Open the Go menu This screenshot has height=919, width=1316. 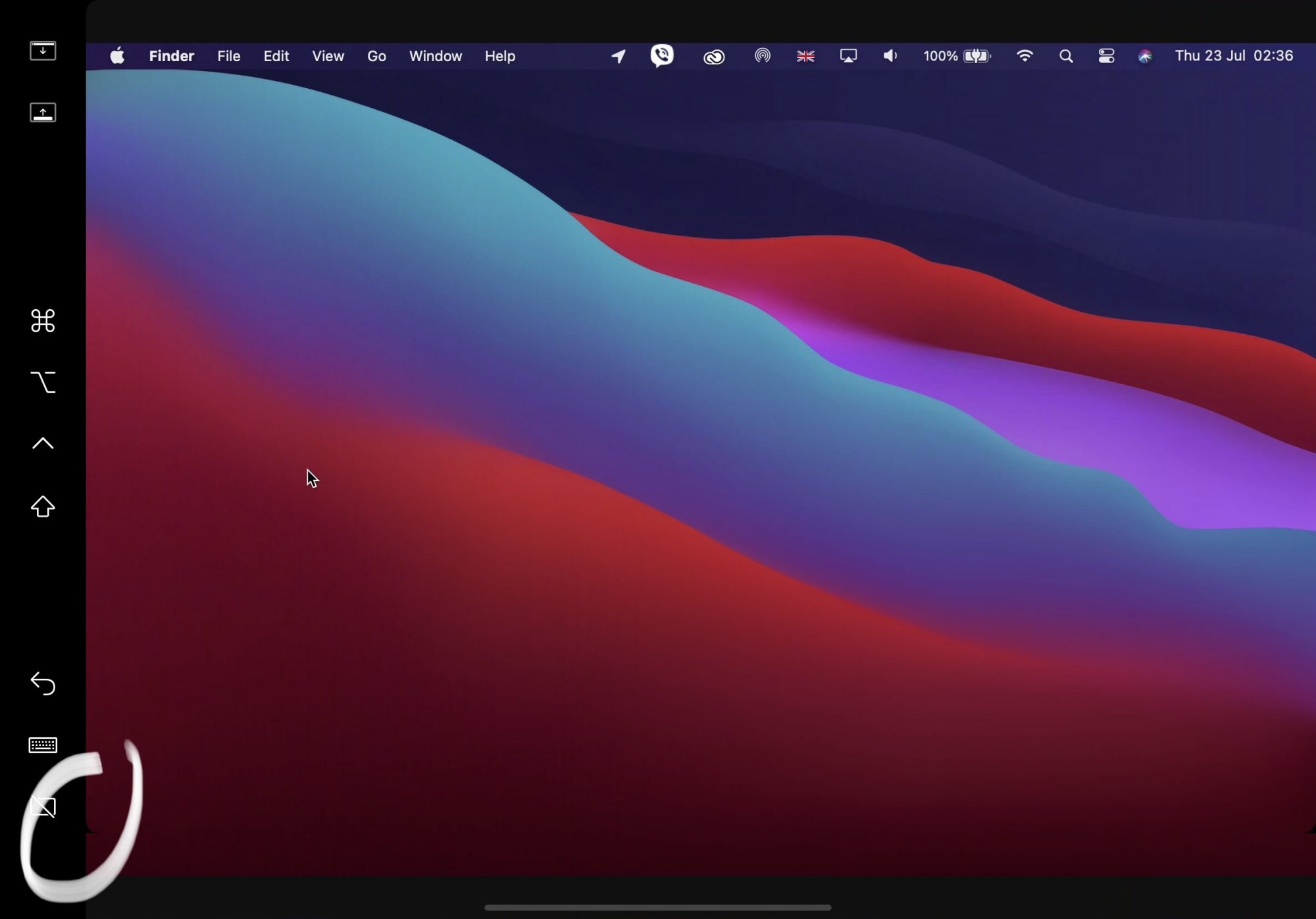376,56
